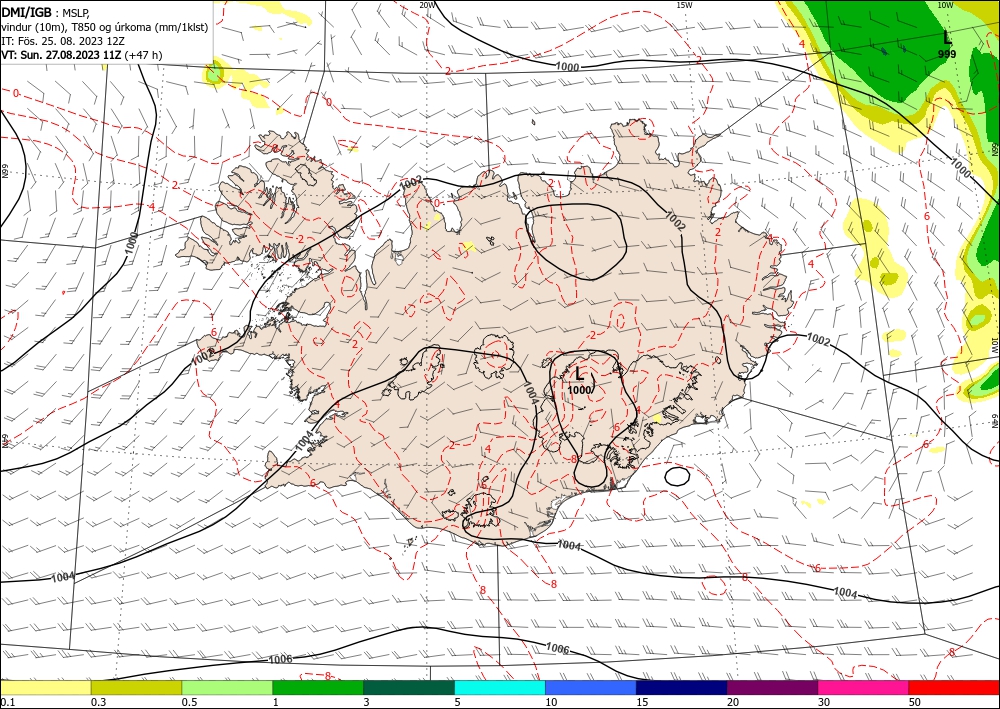Click the '20' legend scale value
Screen dimensions: 1000x709
pyautogui.click(x=733, y=702)
